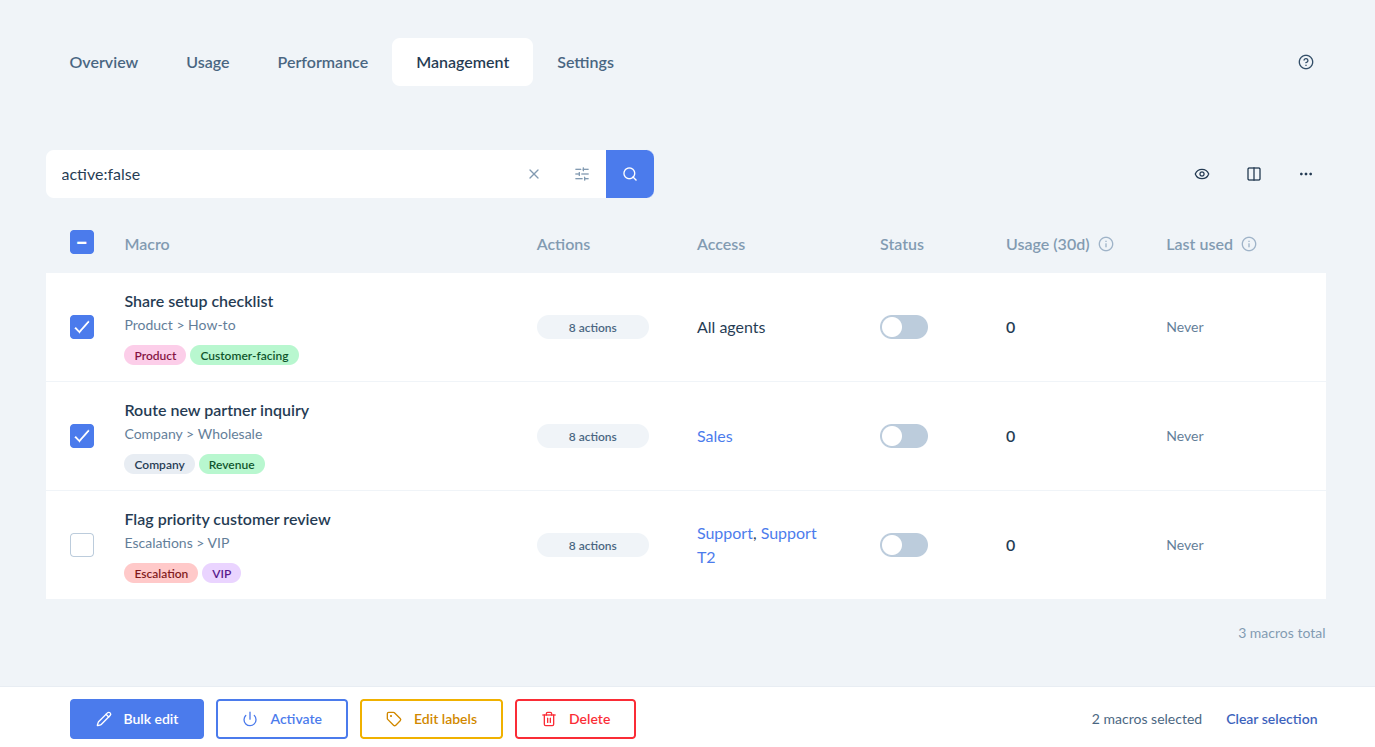Open search filter sliders icon
The height and width of the screenshot is (747, 1375).
pyautogui.click(x=582, y=174)
